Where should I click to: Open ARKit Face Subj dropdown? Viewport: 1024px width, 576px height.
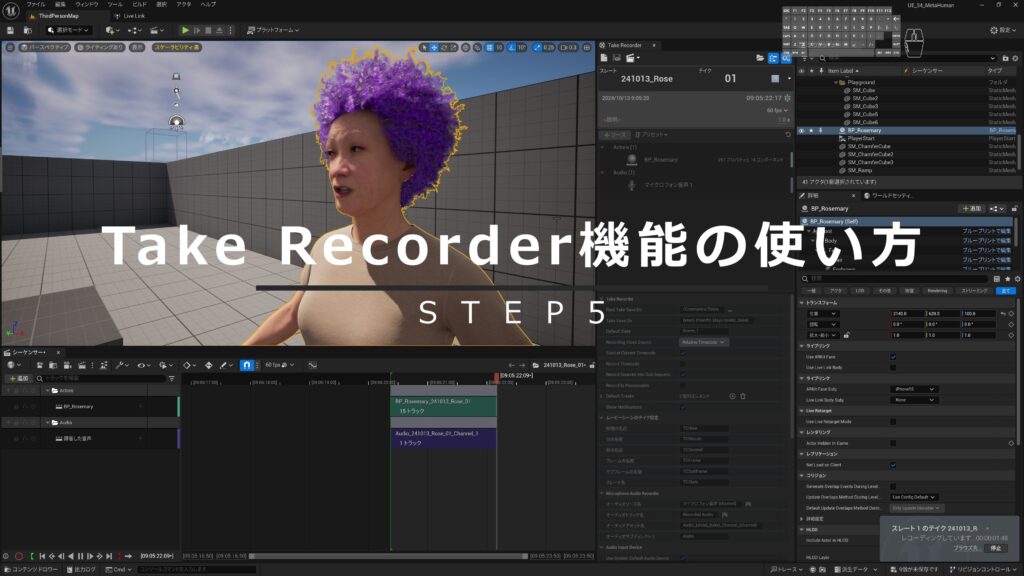click(x=913, y=389)
